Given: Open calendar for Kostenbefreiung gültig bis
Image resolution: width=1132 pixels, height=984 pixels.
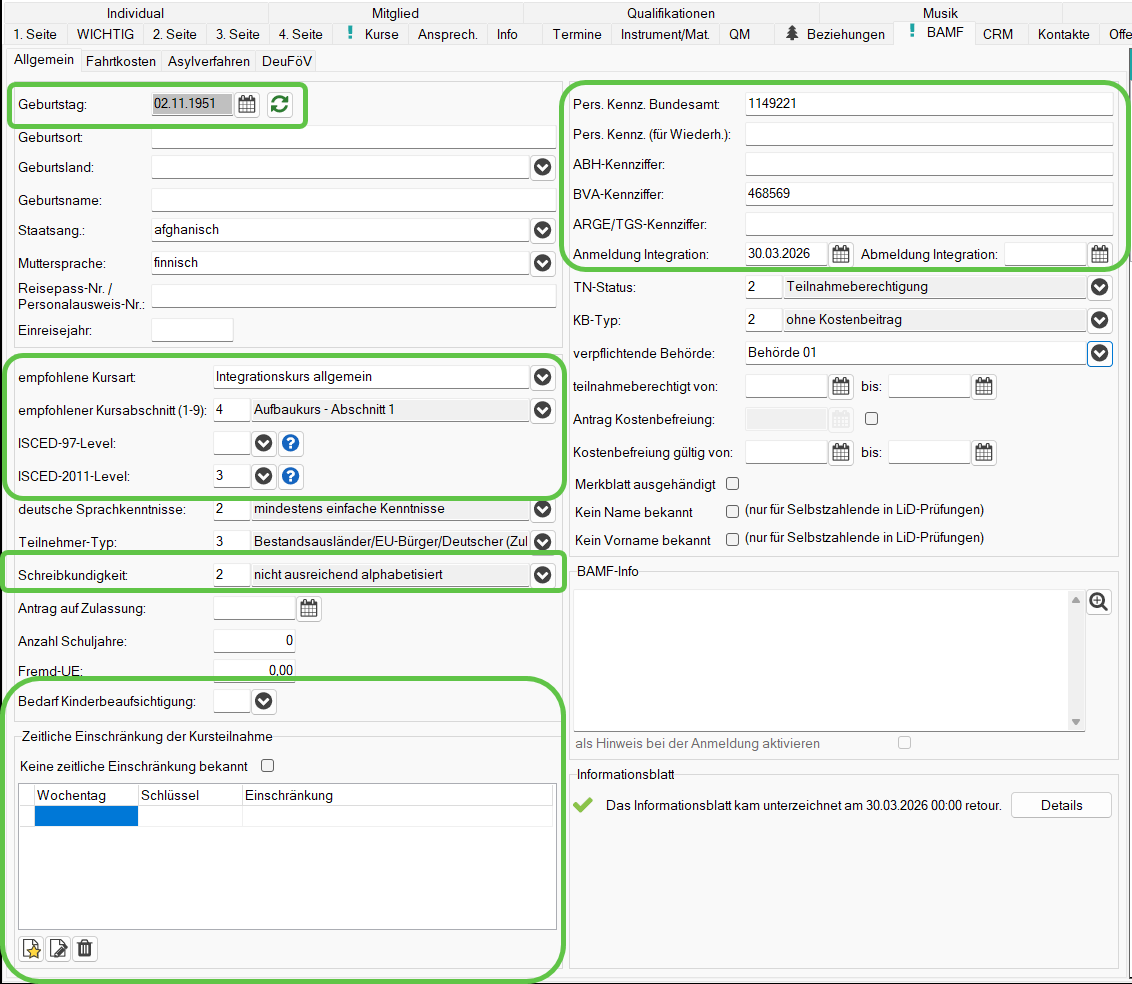Looking at the screenshot, I should pos(984,453).
